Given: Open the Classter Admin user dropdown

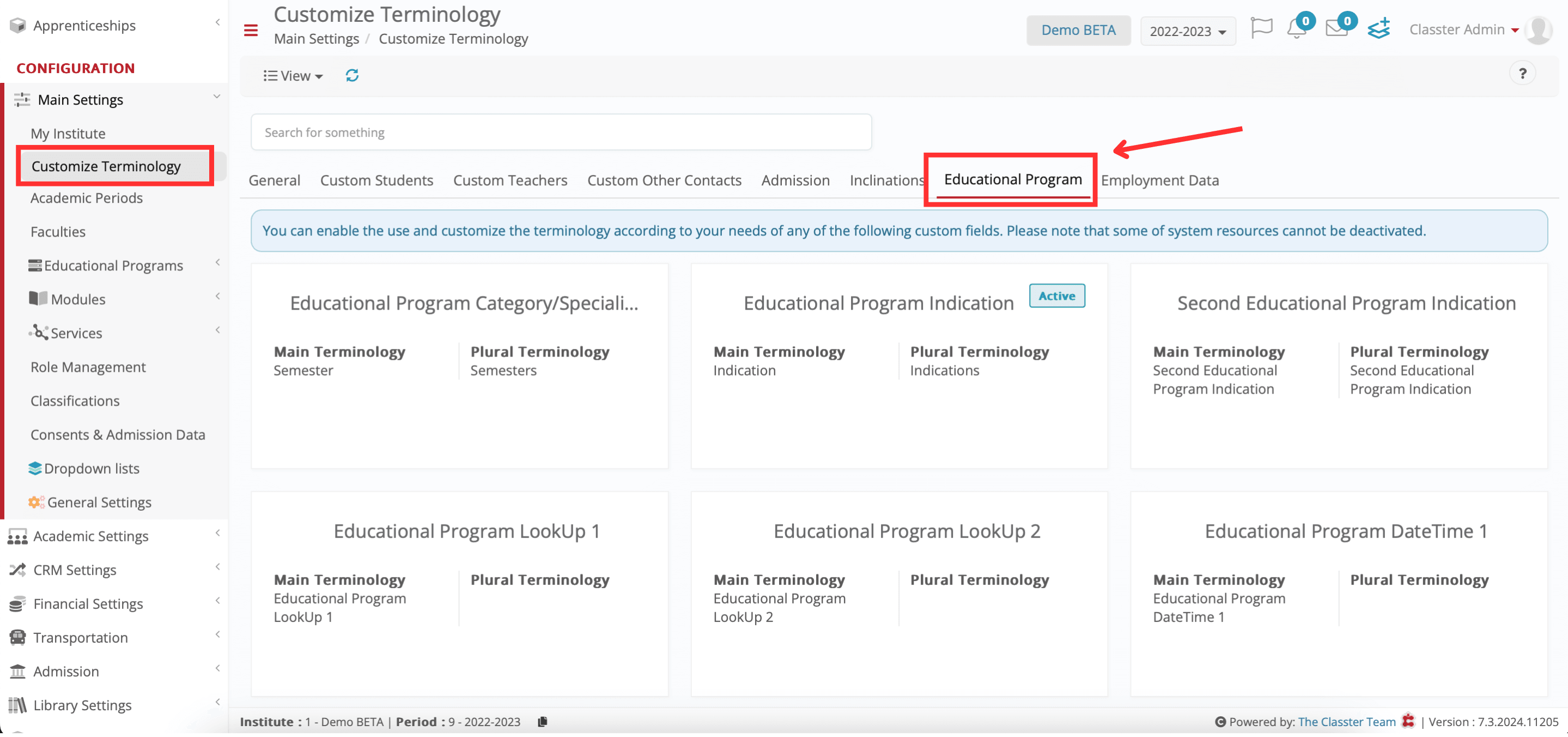Looking at the screenshot, I should coord(1463,29).
